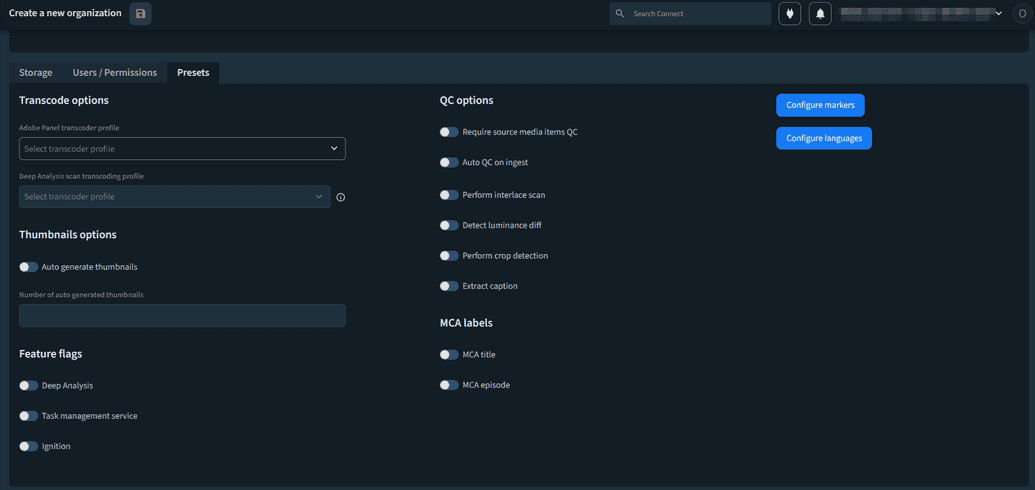Toggle Task management service switch
This screenshot has height=490, width=1035.
pos(28,416)
